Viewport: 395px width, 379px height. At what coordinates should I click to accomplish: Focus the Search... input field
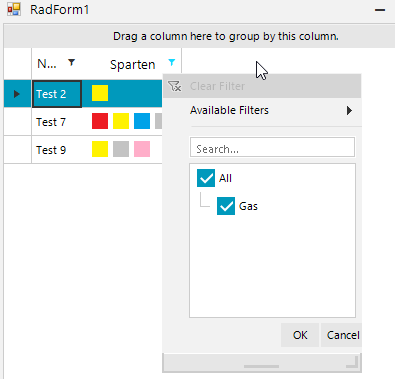(272, 147)
